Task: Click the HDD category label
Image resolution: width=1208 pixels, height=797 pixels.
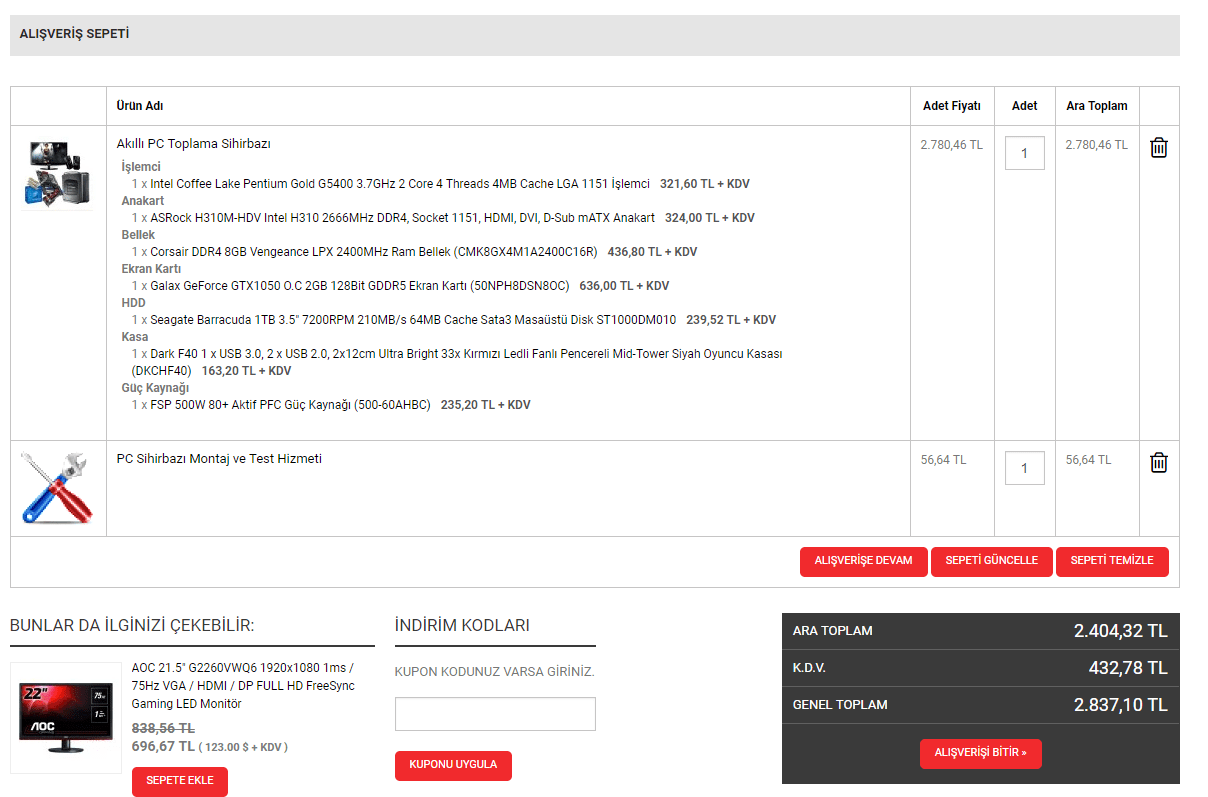Action: point(133,303)
